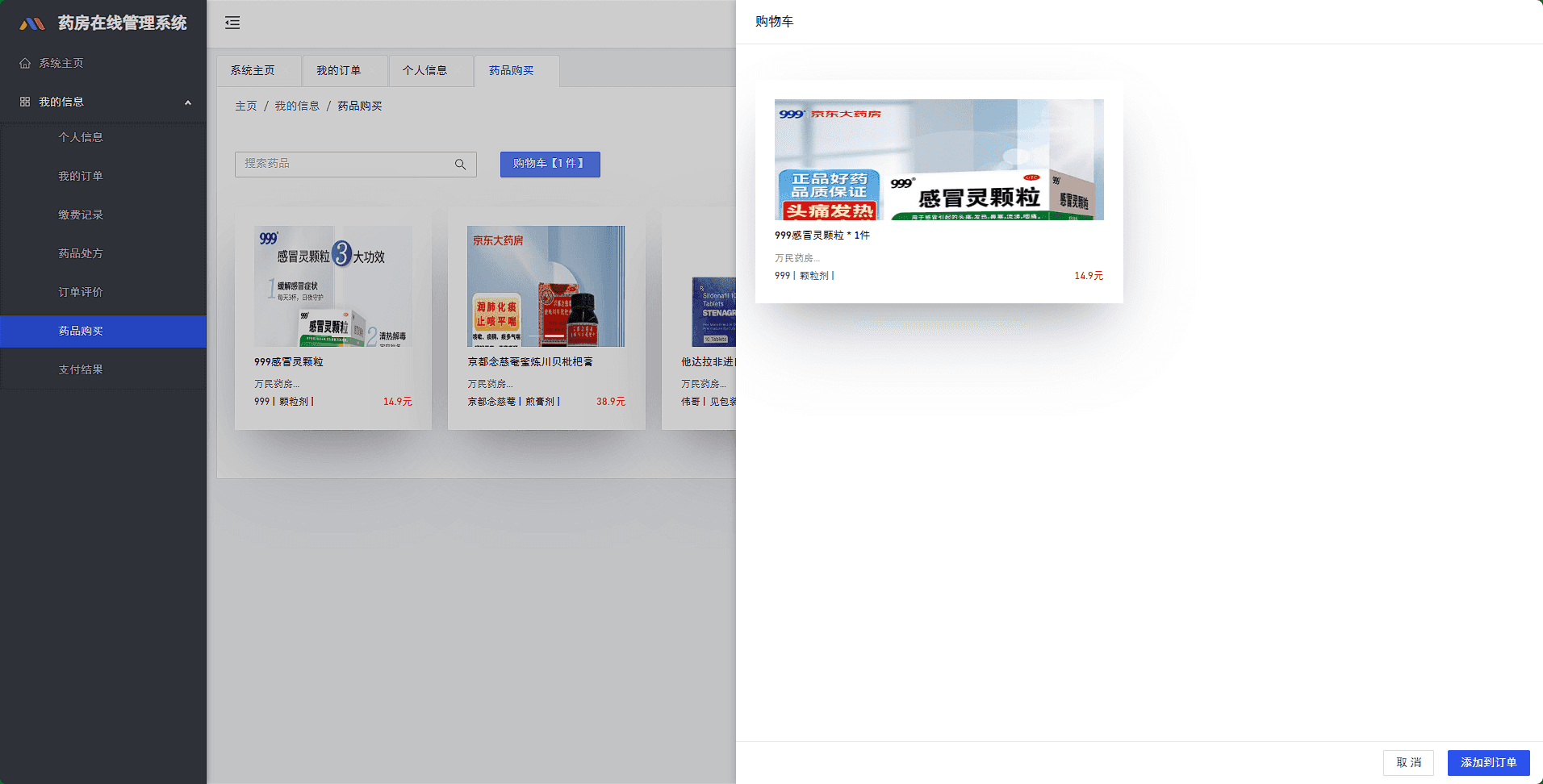This screenshot has height=784, width=1543.
Task: Select 药品购买 in the sidebar
Action: coord(103,331)
